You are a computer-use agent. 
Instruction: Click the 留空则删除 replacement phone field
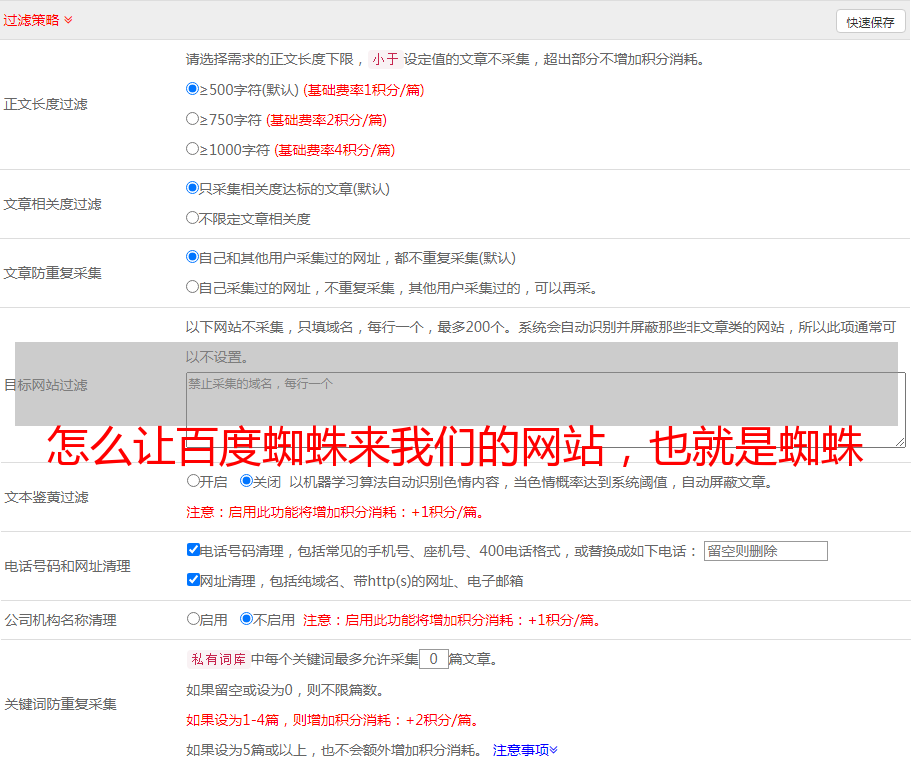[765, 551]
